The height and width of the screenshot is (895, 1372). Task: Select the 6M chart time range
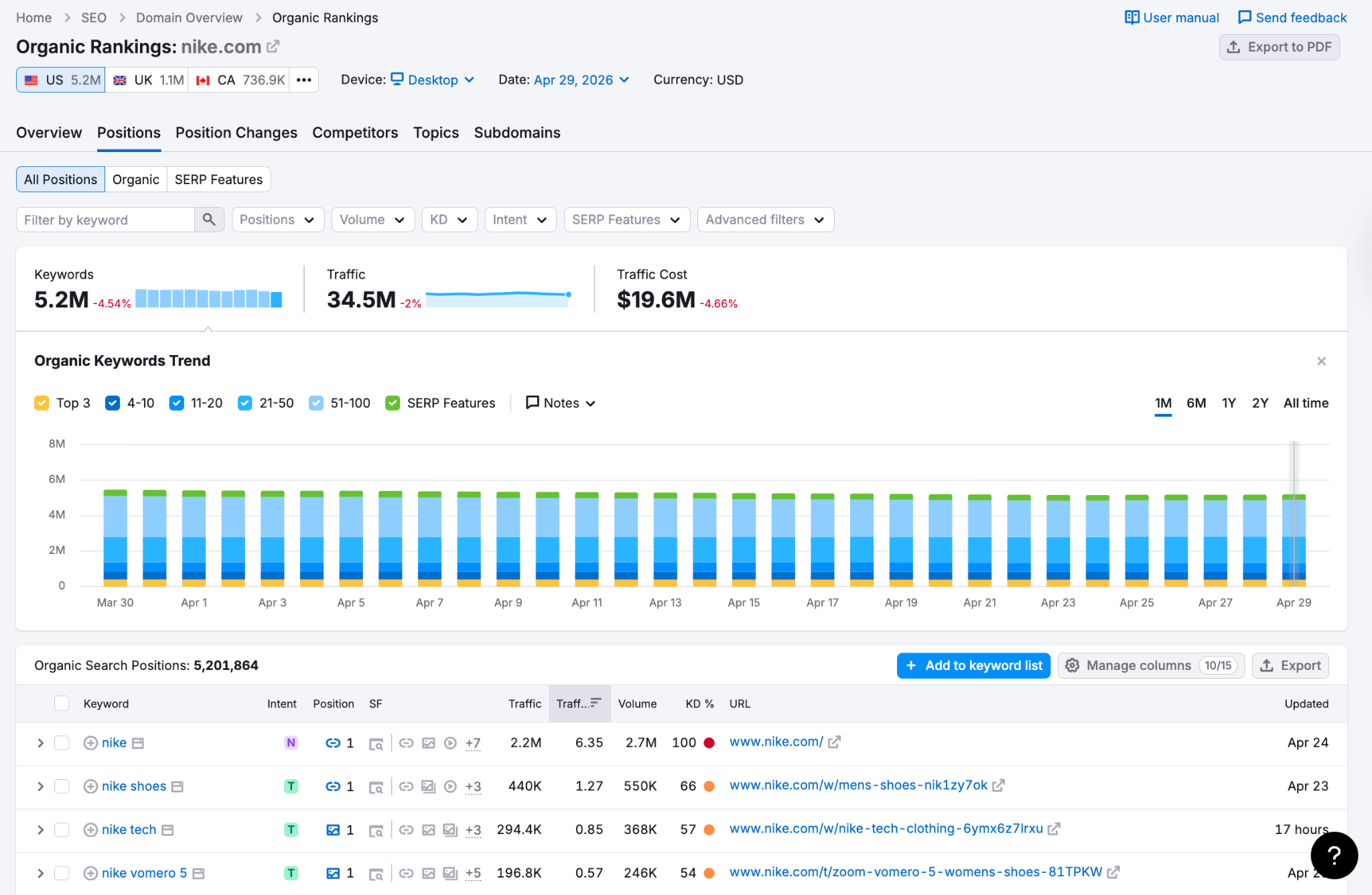point(1196,403)
